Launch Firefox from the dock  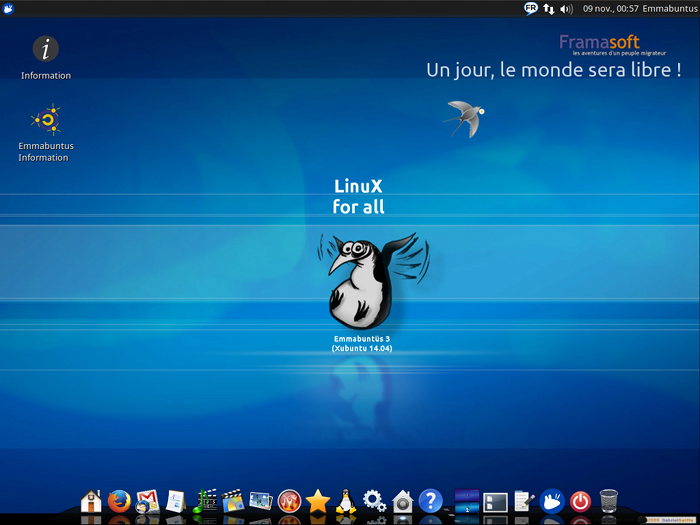click(119, 501)
